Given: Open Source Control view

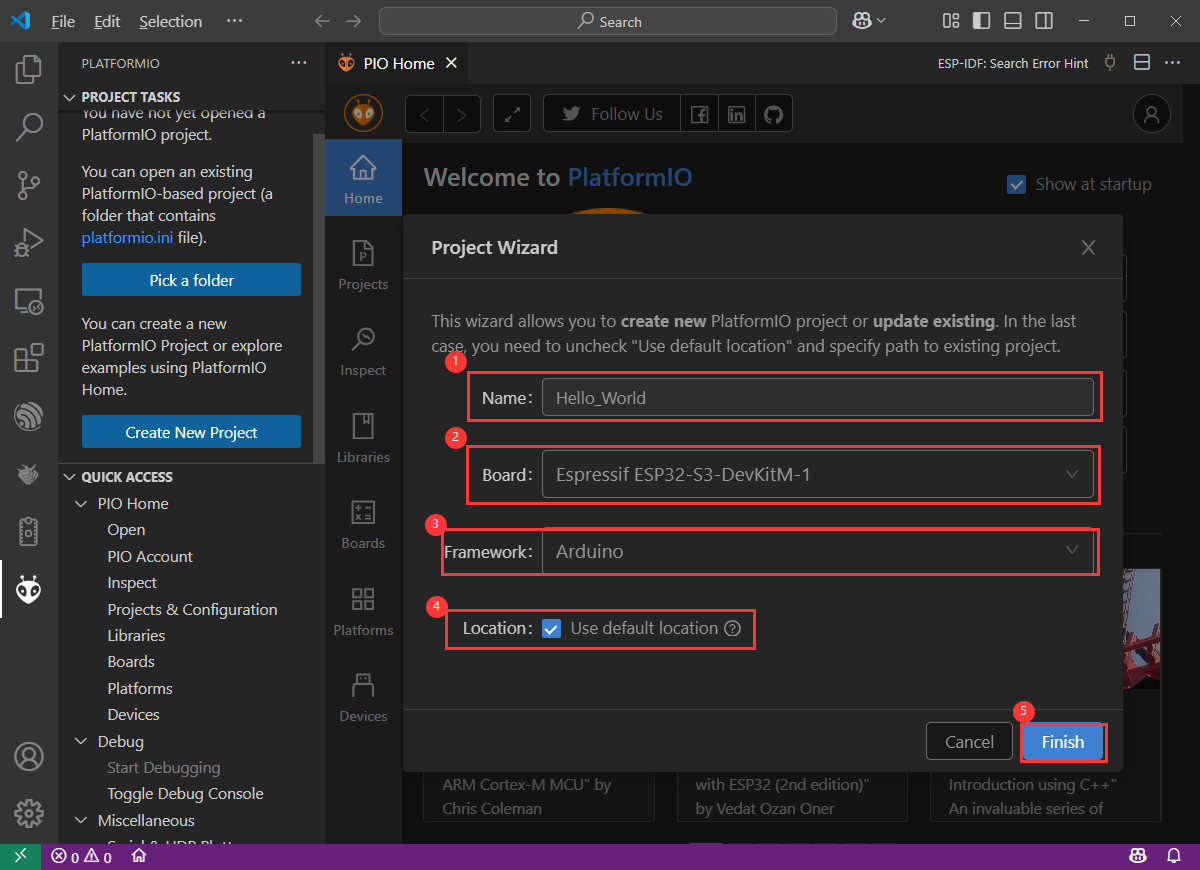Looking at the screenshot, I should tap(29, 185).
